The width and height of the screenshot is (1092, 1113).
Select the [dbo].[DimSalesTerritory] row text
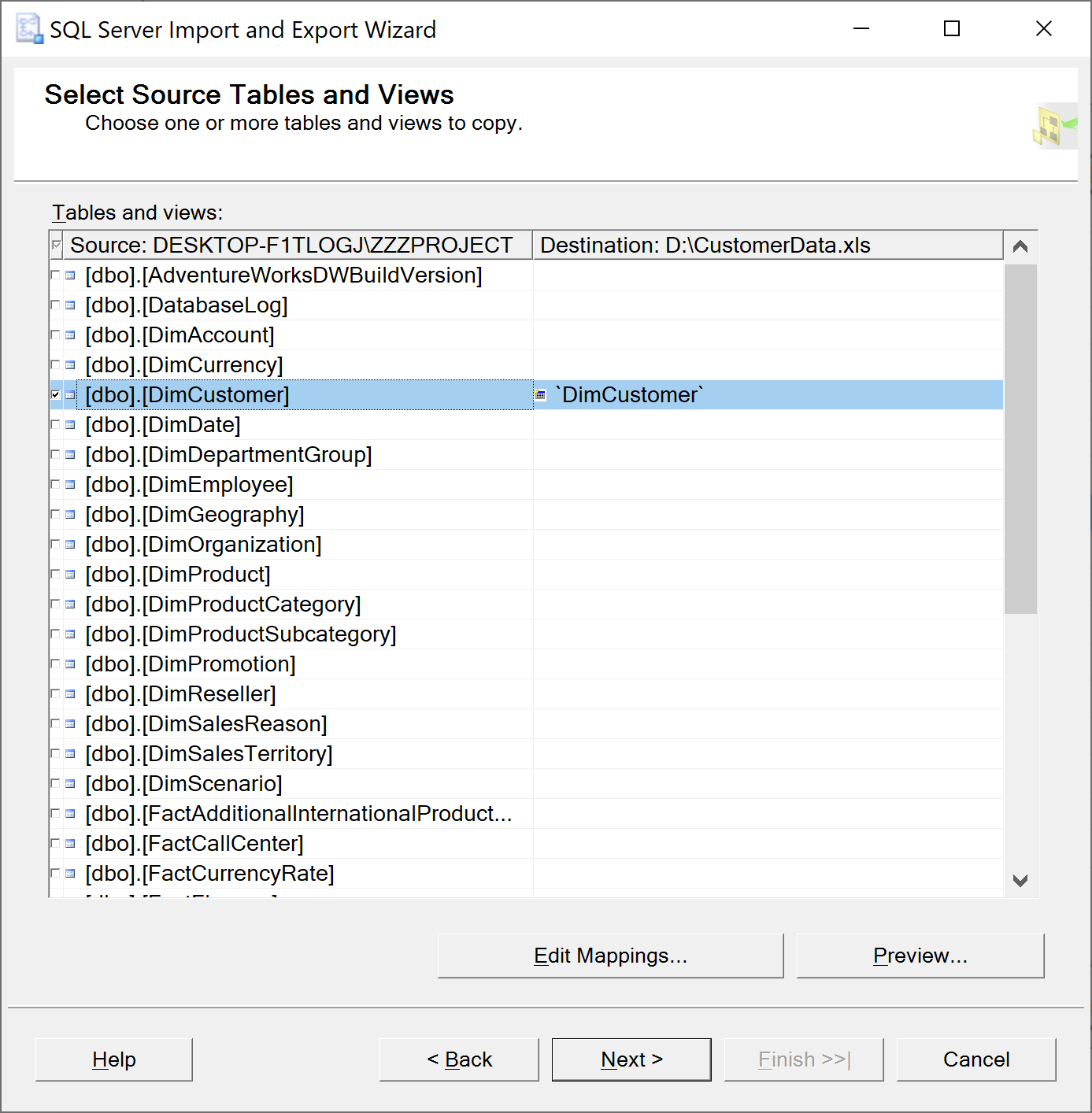(x=209, y=754)
